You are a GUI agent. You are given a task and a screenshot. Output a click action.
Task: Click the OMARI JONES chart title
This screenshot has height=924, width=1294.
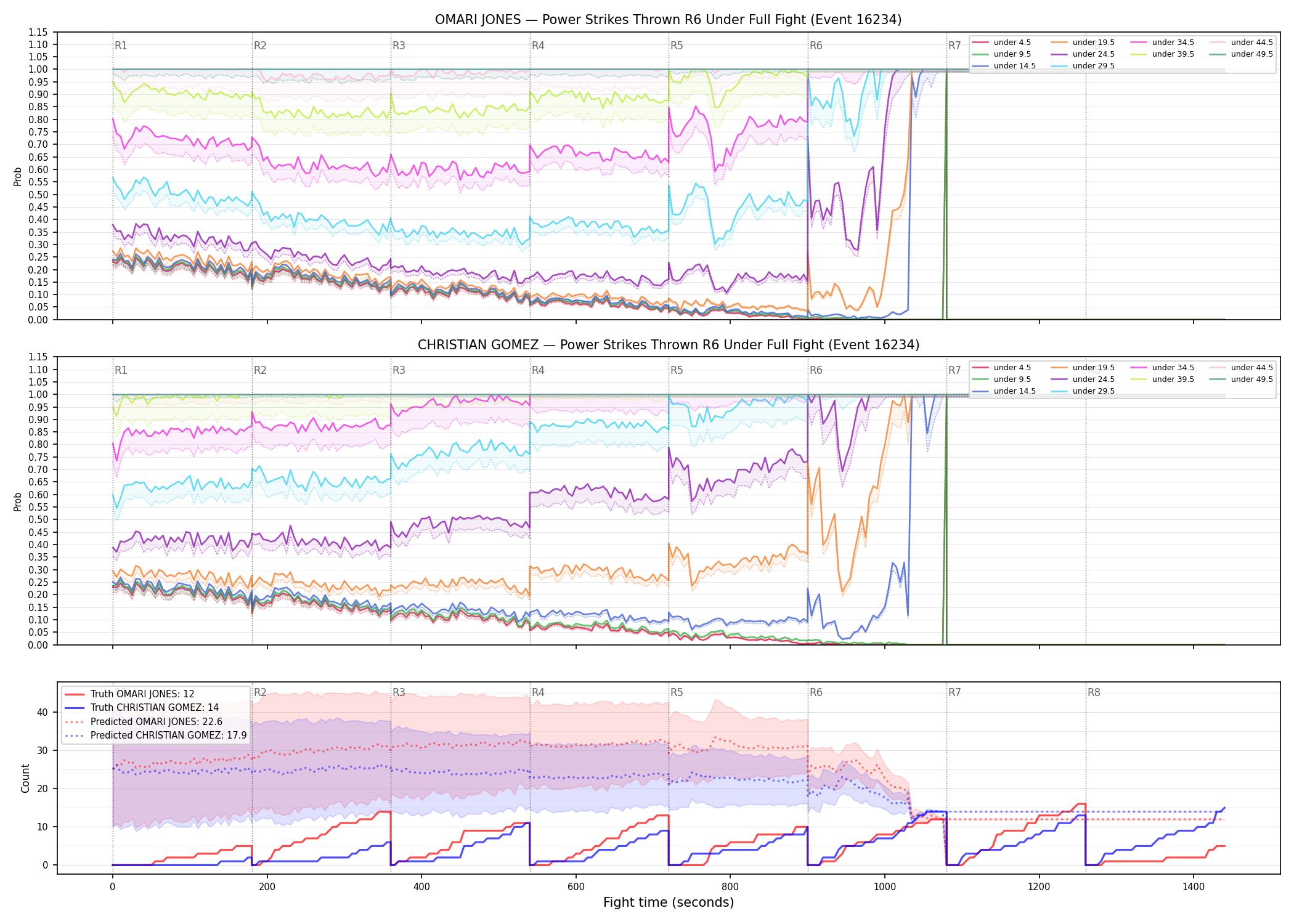(669, 20)
